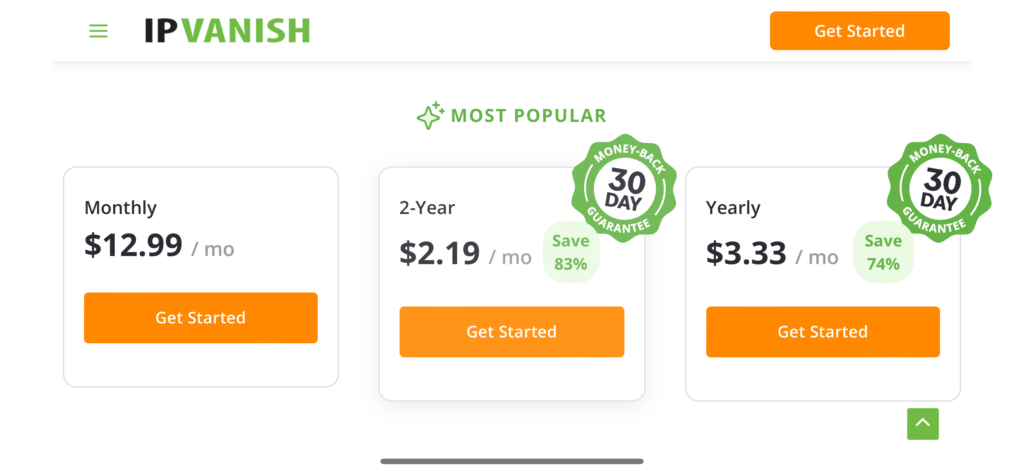
Task: Click Get Started under Monthly plan
Action: pos(200,318)
